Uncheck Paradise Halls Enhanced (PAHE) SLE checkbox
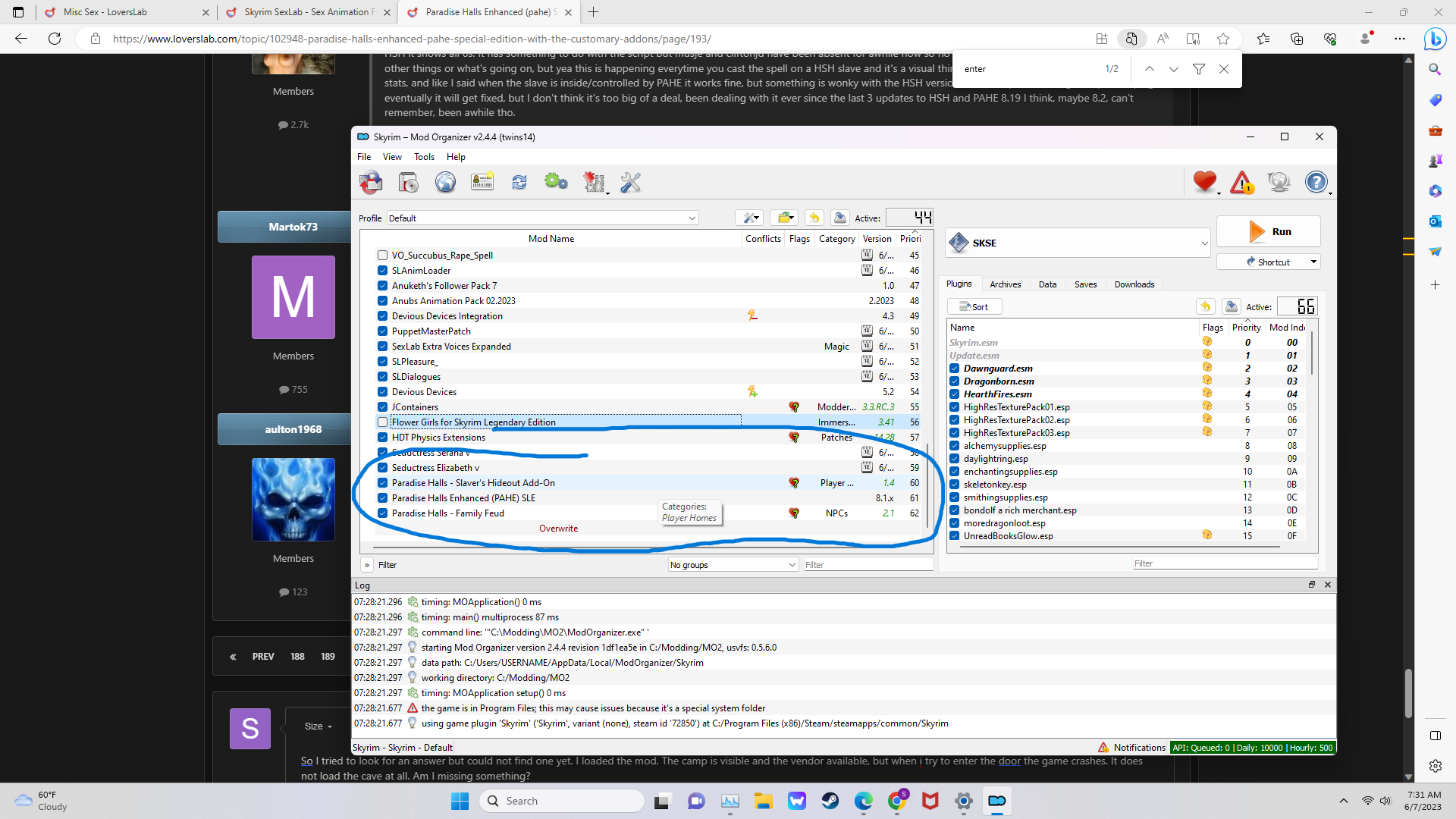1456x819 pixels. tap(383, 498)
